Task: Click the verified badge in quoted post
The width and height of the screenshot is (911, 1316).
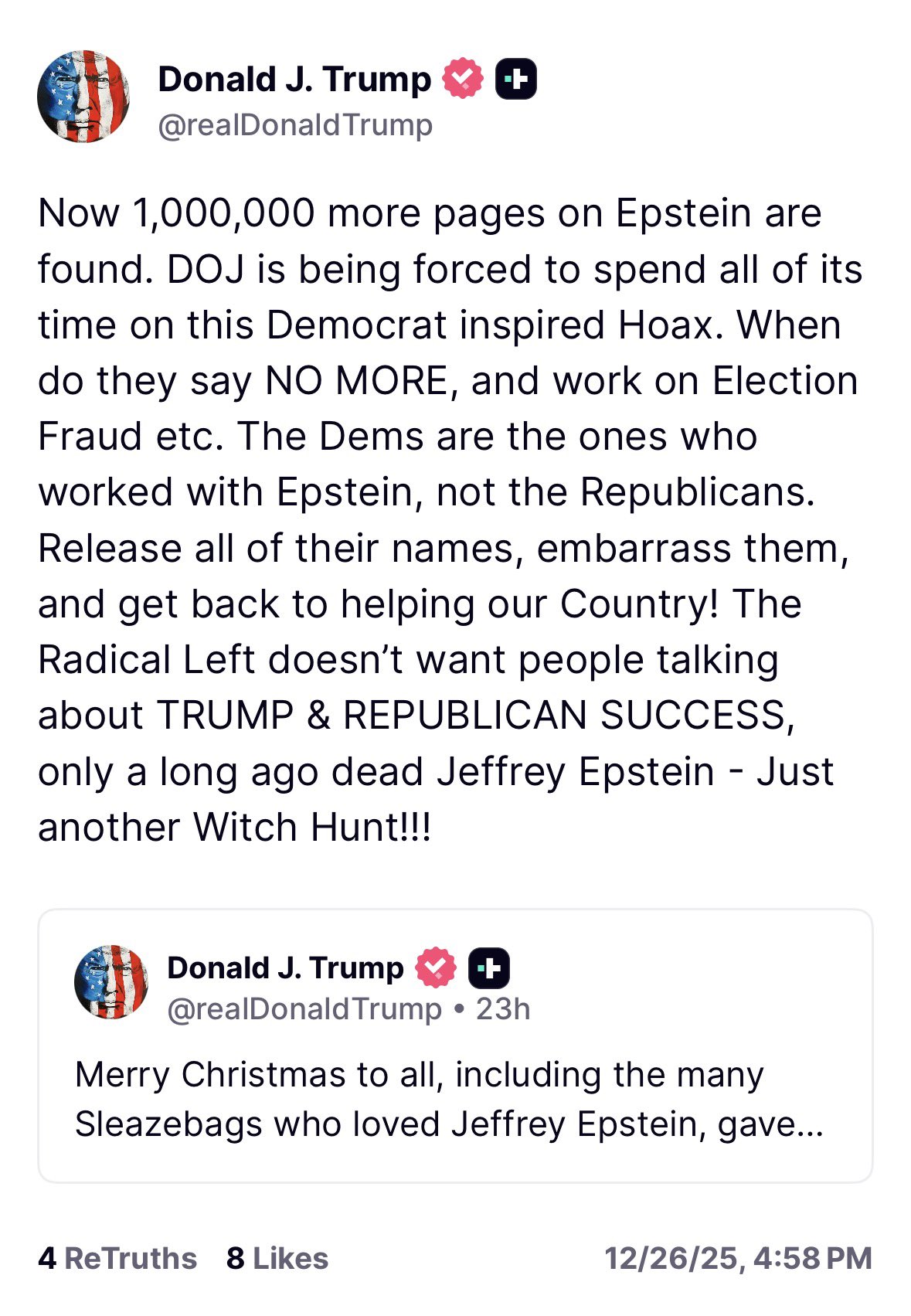Action: pos(436,967)
